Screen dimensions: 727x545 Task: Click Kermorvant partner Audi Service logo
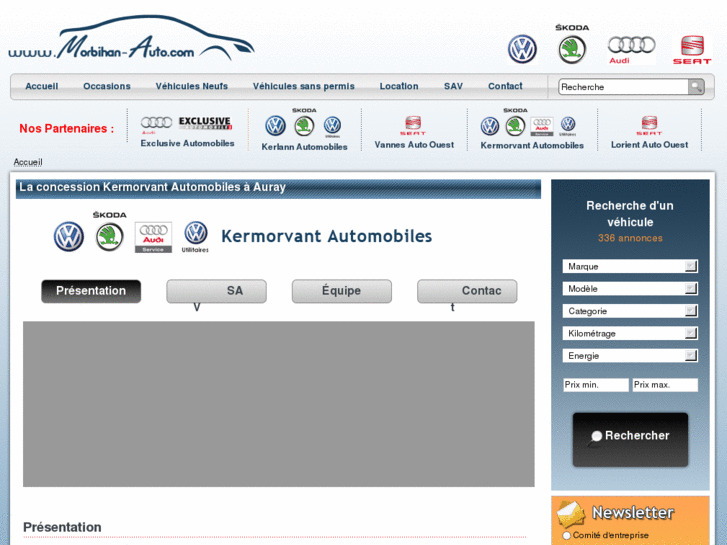542,127
